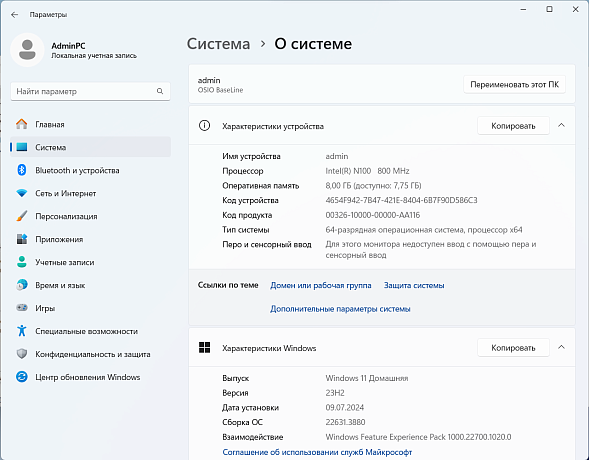The height and width of the screenshot is (460, 589).
Task: Click the Учетные записи person icon
Action: pos(22,262)
